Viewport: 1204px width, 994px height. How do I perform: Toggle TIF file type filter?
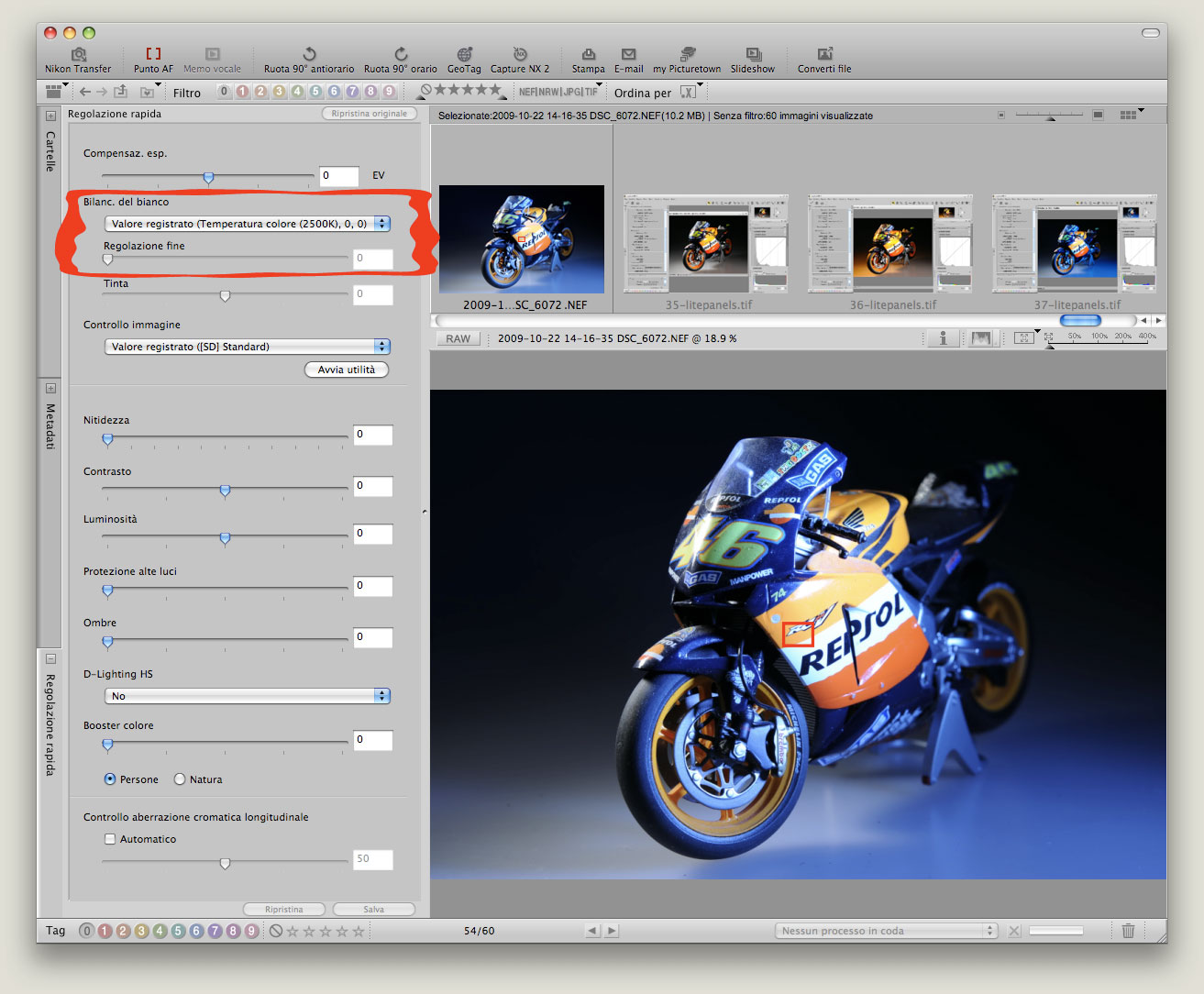pos(591,92)
